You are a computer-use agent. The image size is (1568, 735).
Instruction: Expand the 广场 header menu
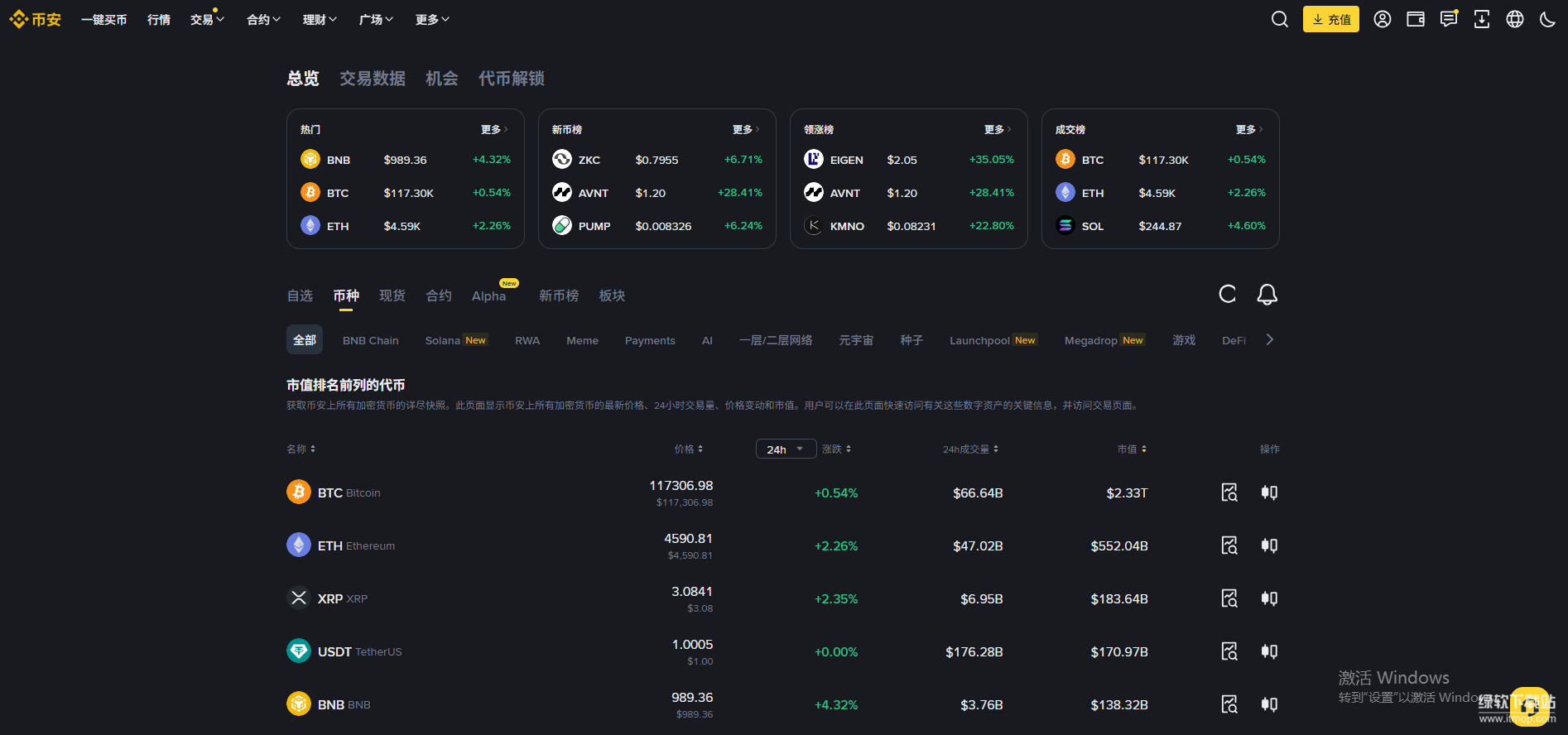click(376, 20)
